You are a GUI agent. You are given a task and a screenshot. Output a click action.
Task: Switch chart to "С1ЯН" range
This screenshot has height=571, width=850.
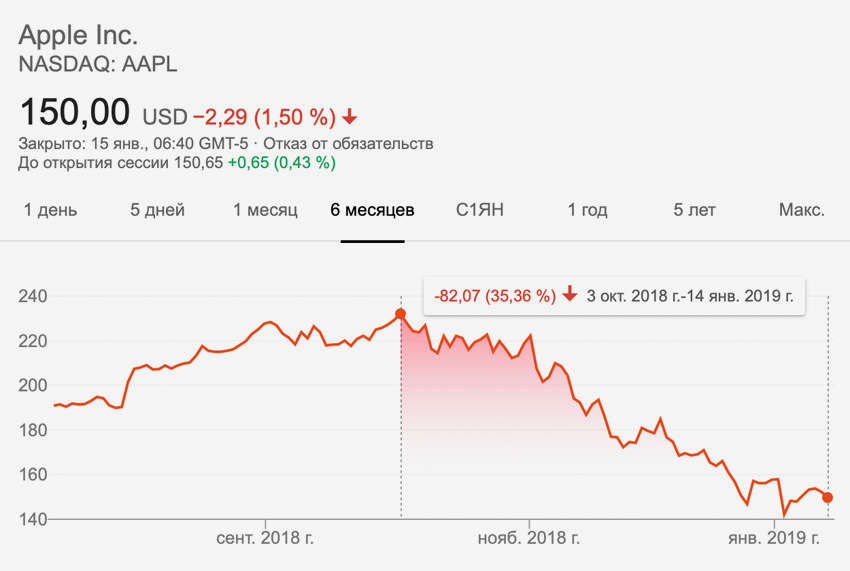pos(479,210)
